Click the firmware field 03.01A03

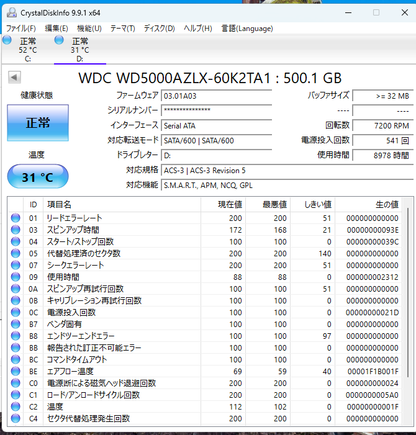tap(217, 96)
